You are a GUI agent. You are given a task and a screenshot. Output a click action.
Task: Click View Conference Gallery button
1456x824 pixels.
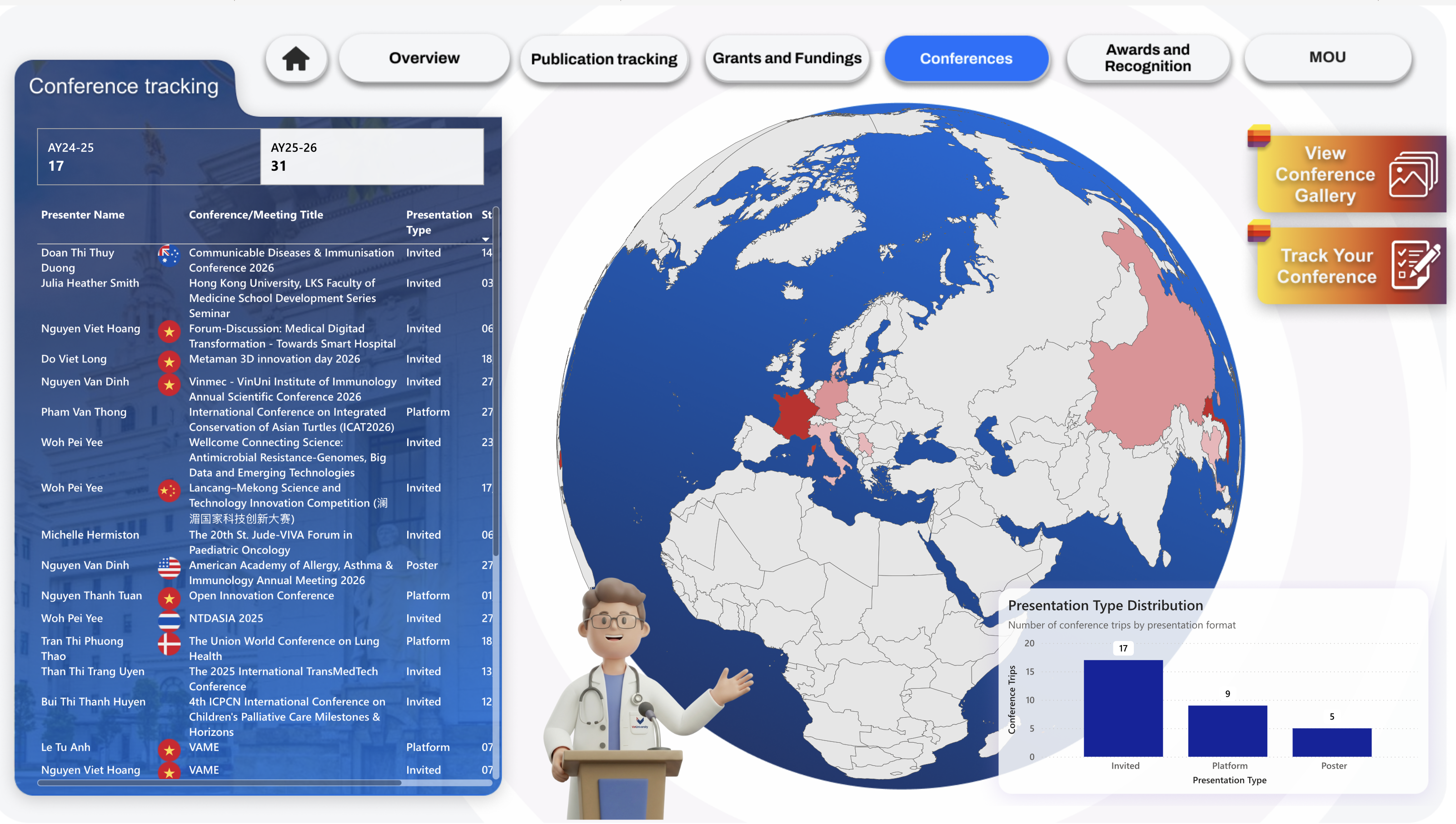(x=1351, y=174)
